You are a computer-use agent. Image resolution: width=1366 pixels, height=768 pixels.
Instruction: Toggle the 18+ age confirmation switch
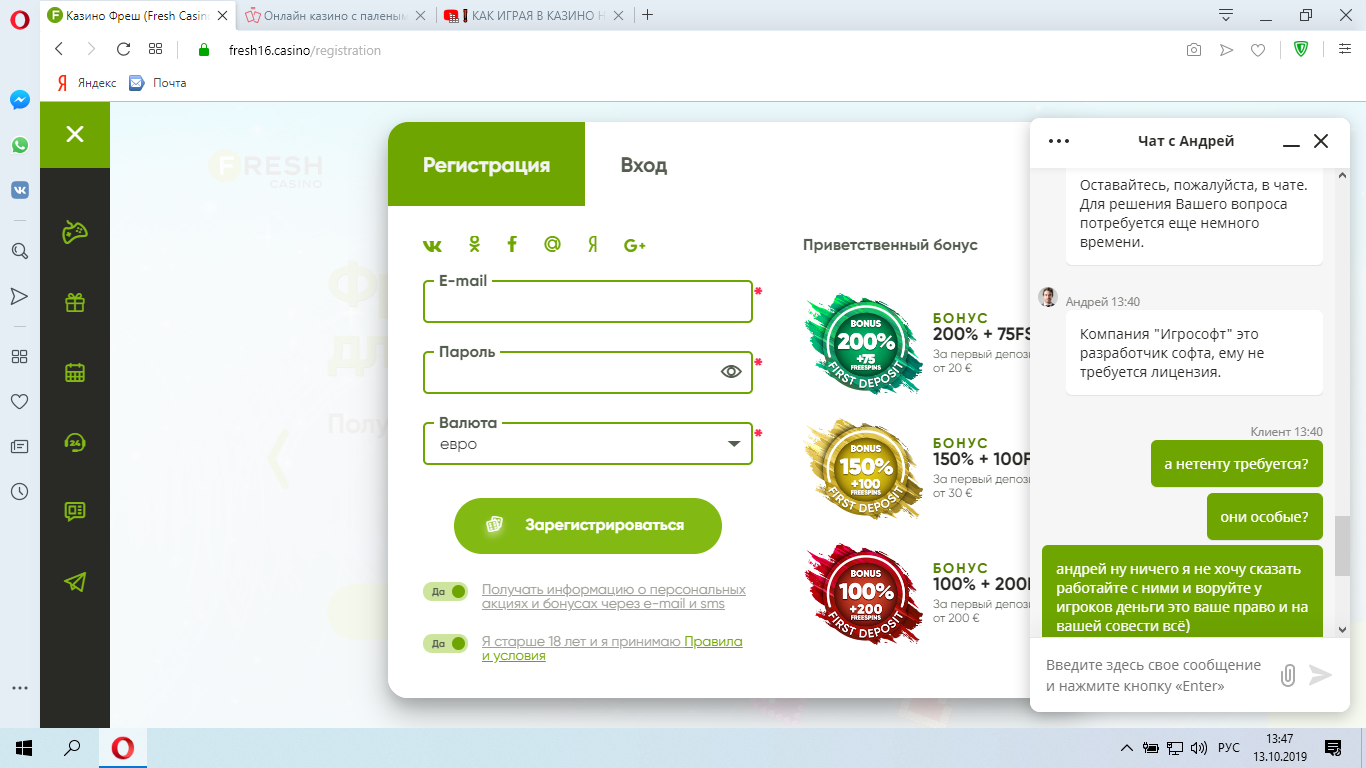tap(445, 643)
